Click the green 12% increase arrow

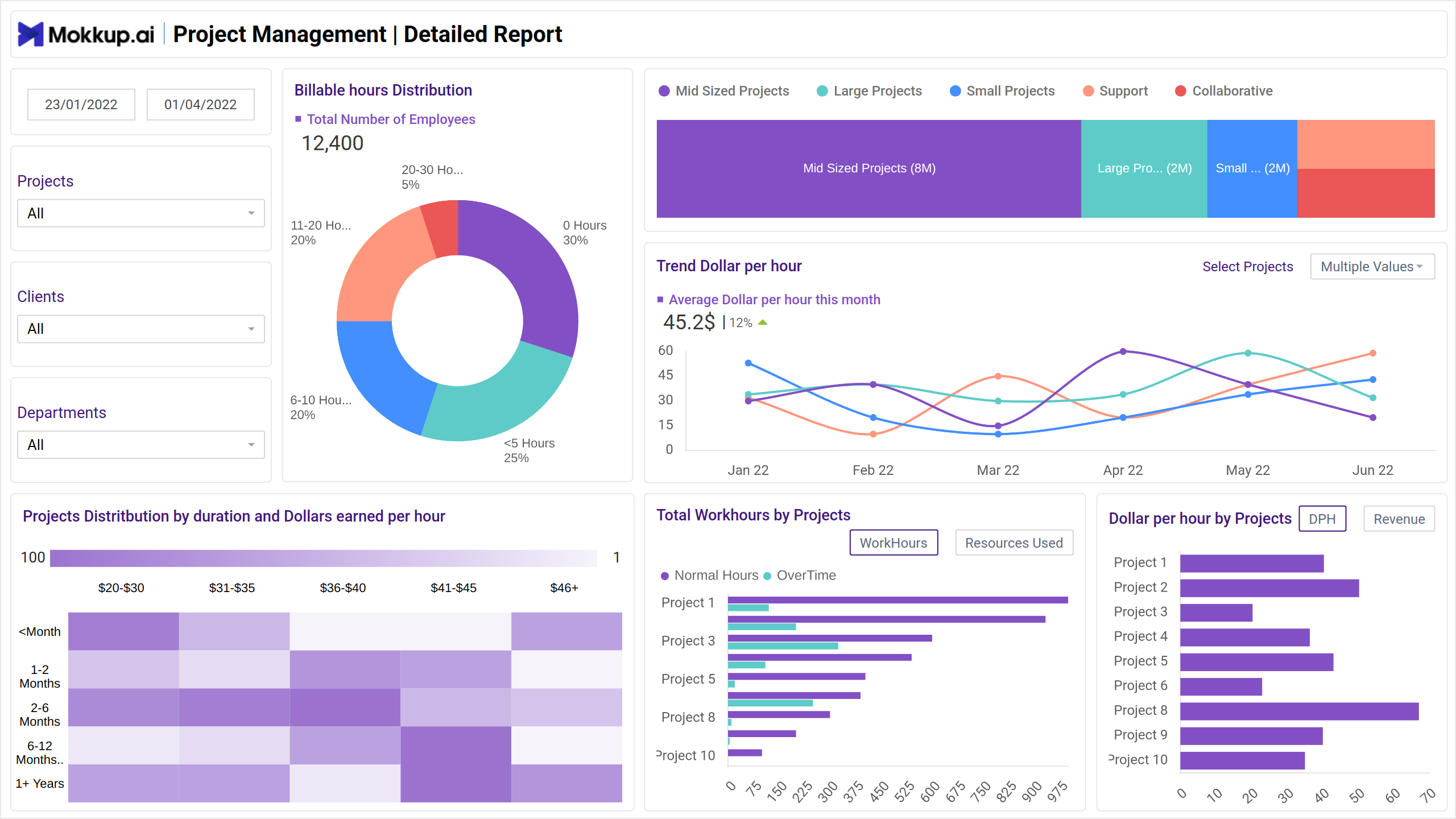[763, 322]
